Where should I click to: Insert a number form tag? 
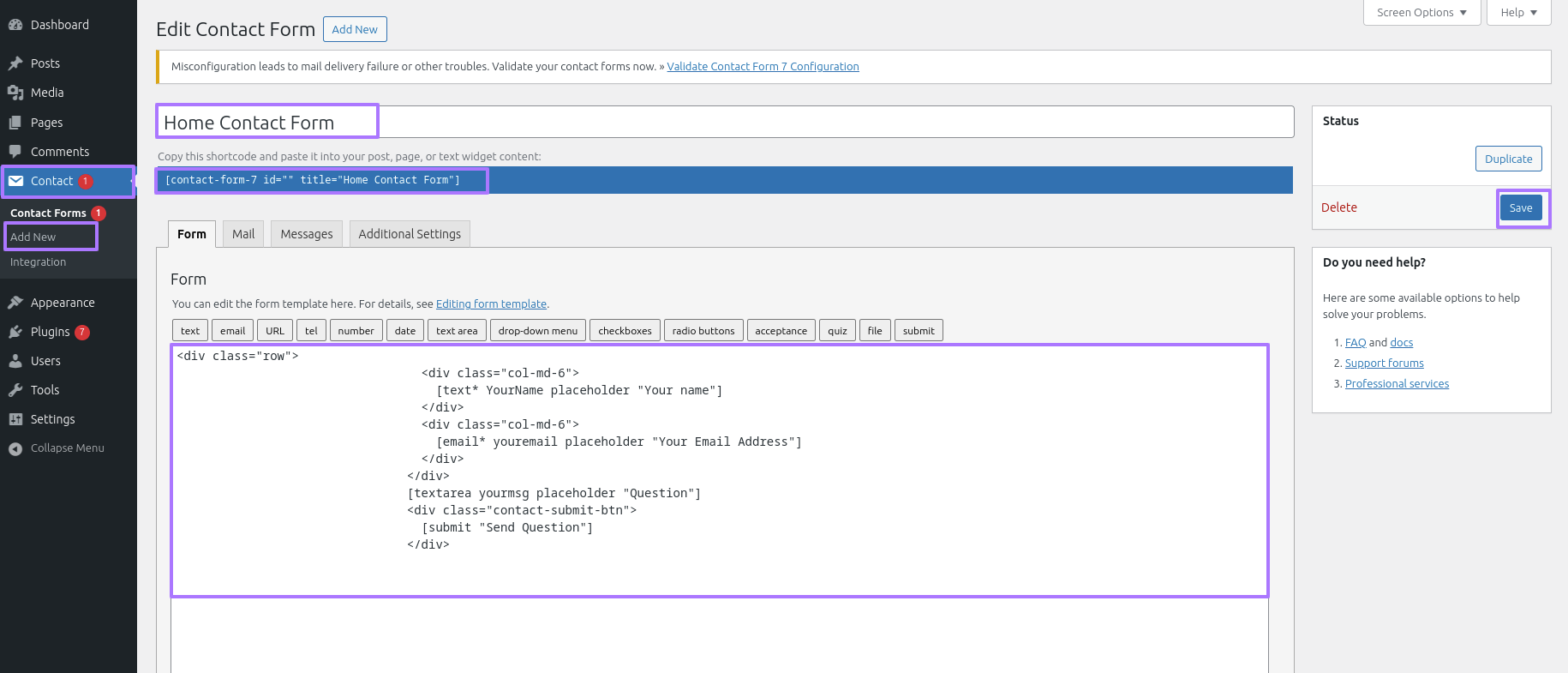tap(356, 331)
